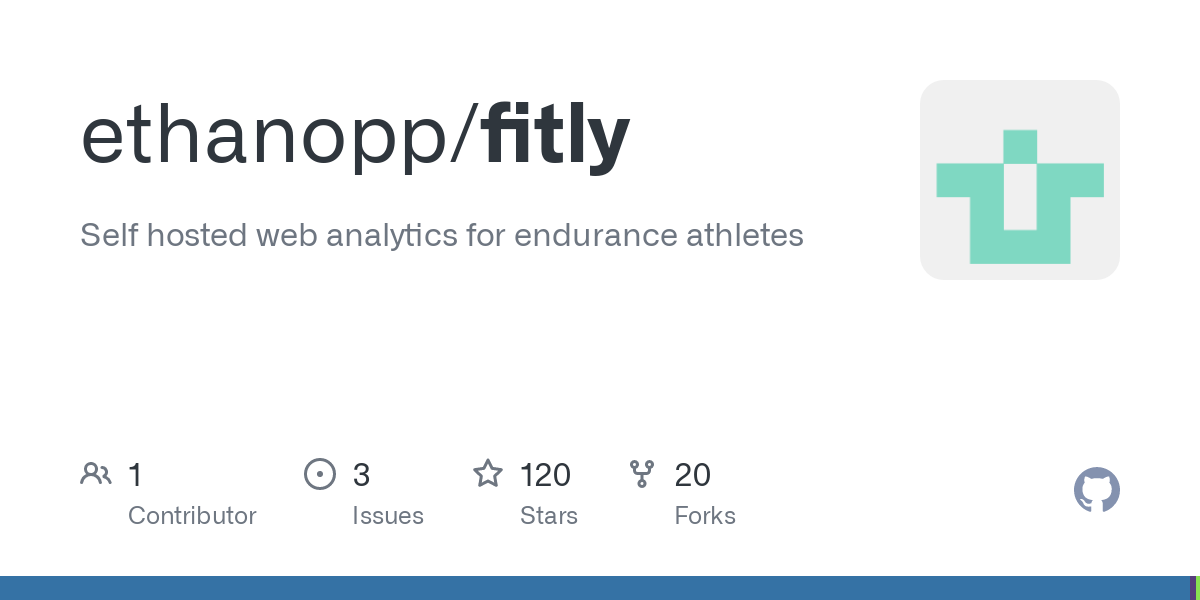
Task: Click the green language segment at bar end
Action: (x=1197, y=588)
